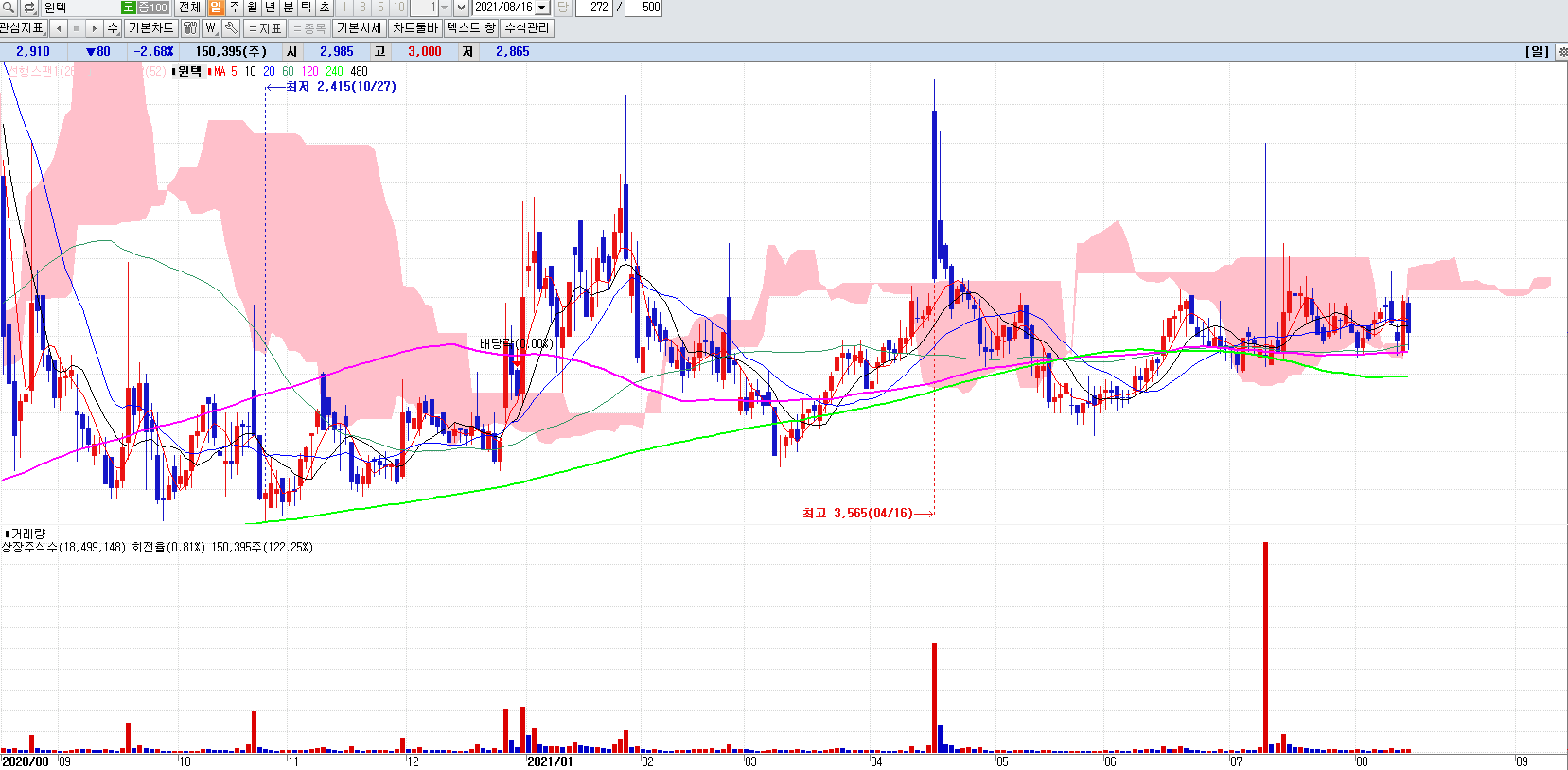Click the wrench configuration icon
This screenshot has width=1568, height=770.
pos(230,28)
